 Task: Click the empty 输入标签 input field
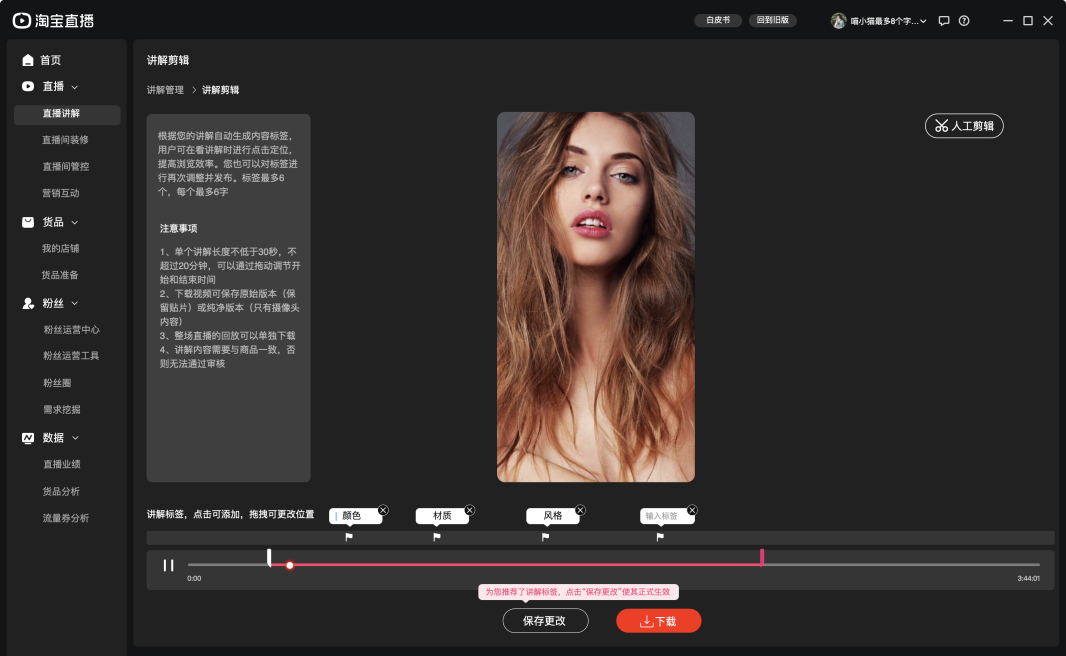click(x=667, y=516)
